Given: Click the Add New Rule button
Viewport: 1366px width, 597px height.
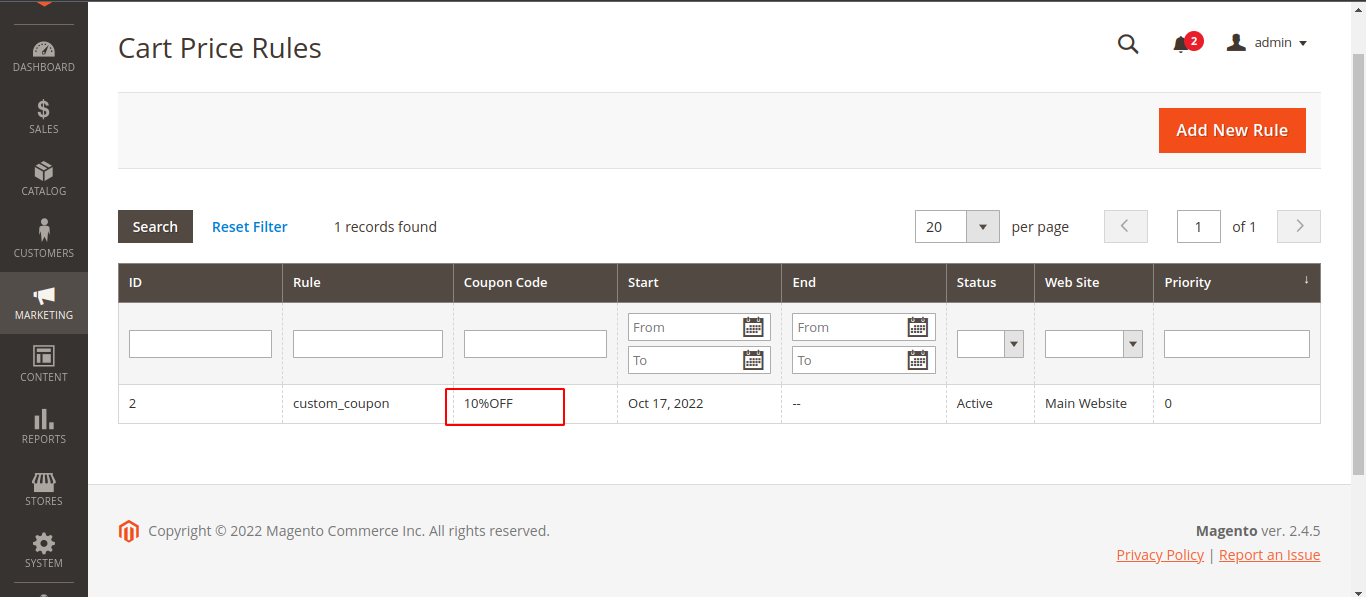Looking at the screenshot, I should (x=1232, y=130).
